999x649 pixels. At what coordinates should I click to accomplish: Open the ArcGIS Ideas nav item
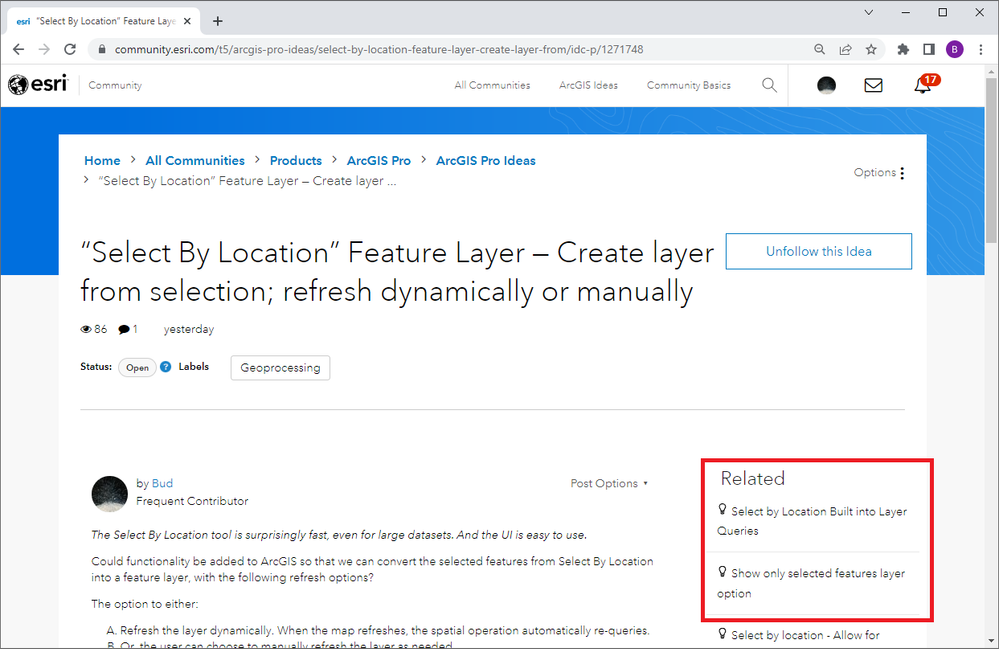[588, 85]
